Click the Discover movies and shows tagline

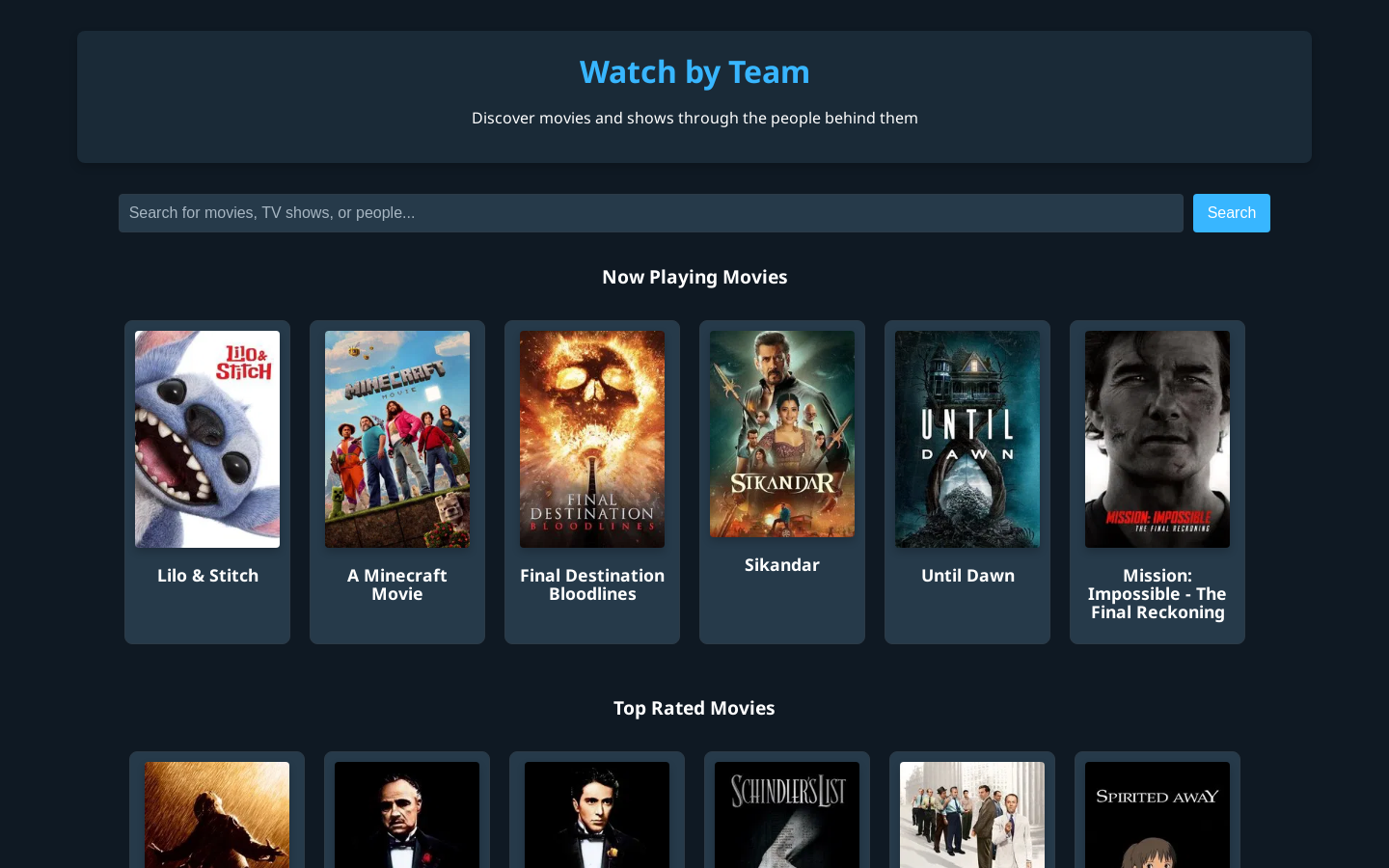(x=694, y=118)
